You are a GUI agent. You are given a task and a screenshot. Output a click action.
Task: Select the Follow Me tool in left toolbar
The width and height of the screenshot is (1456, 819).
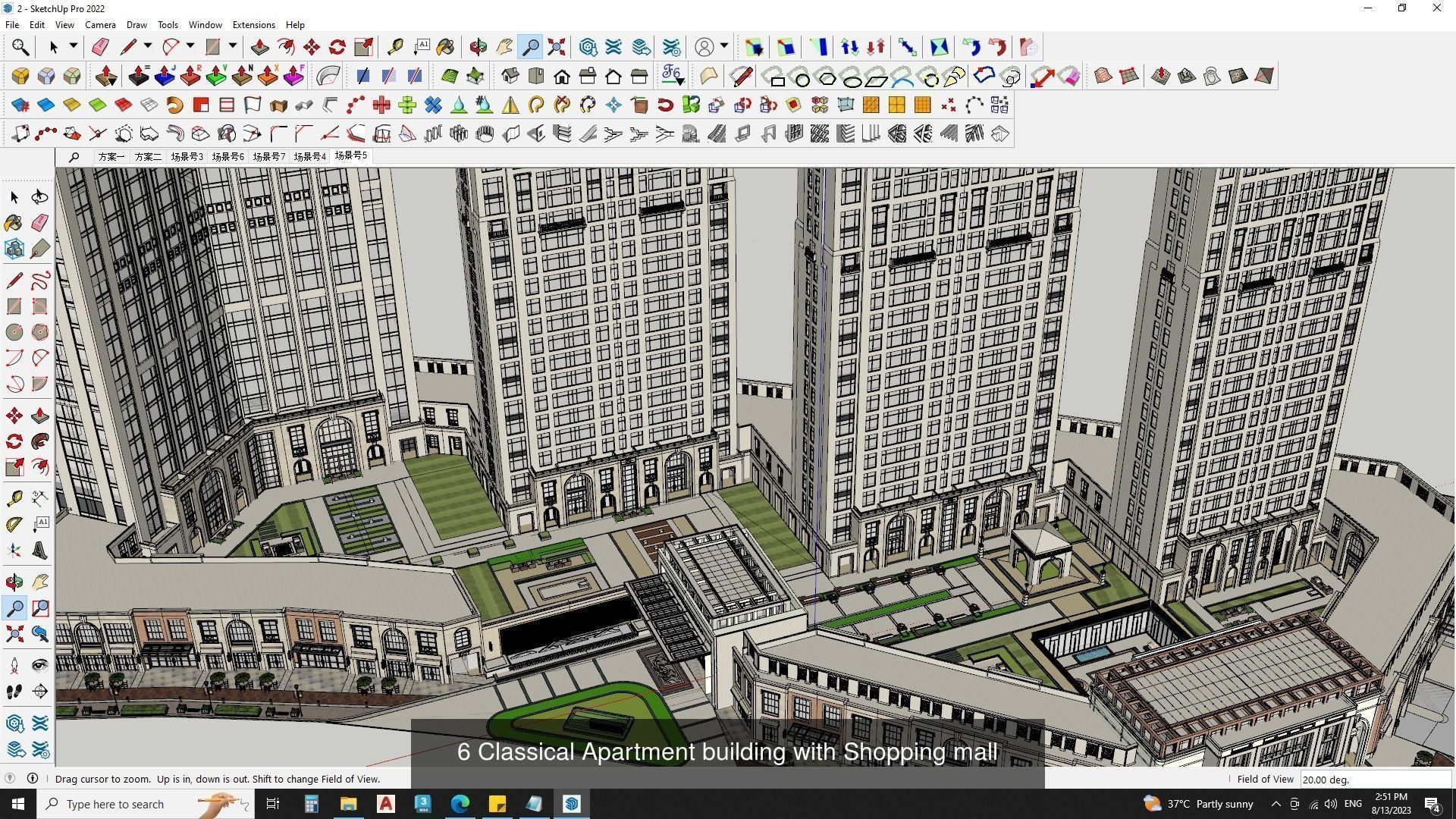(x=40, y=441)
